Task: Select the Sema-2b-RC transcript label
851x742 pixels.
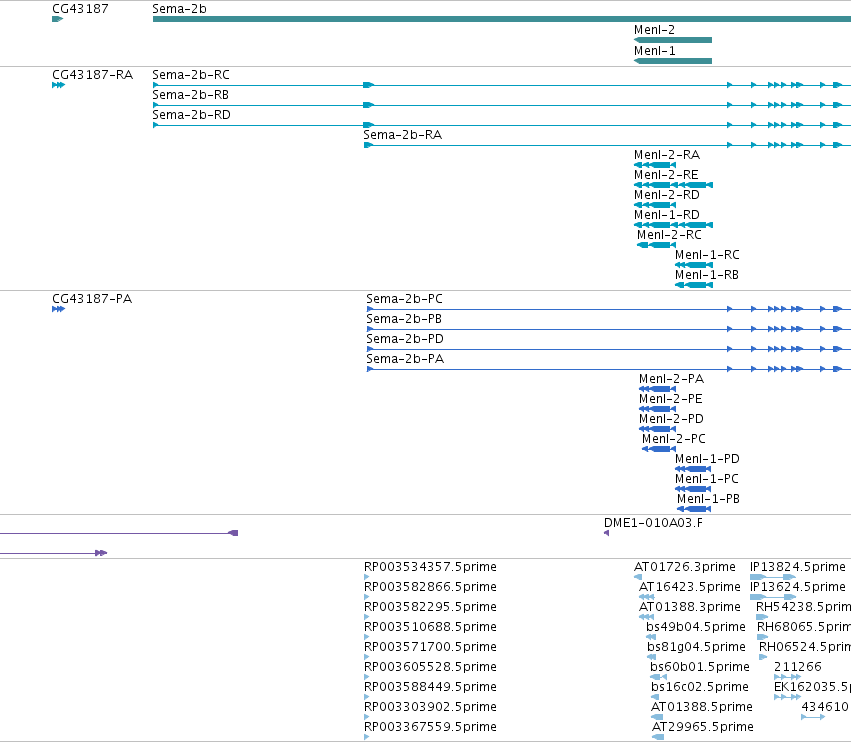Action: click(190, 74)
